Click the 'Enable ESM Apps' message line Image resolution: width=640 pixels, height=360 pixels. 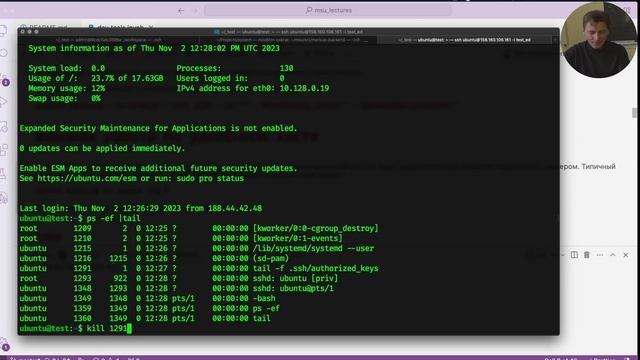(x=158, y=168)
